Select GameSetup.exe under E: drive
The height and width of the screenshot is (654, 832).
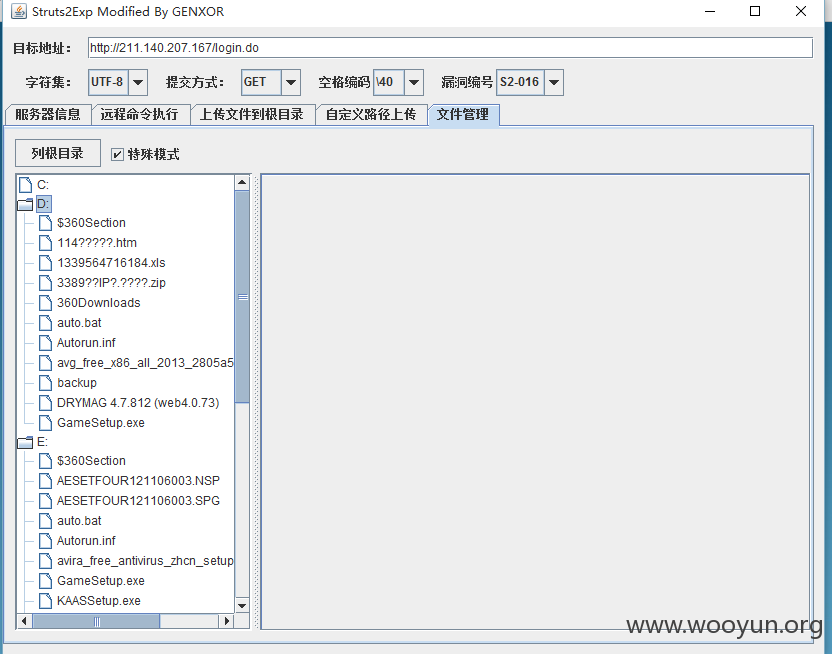pyautogui.click(x=101, y=581)
